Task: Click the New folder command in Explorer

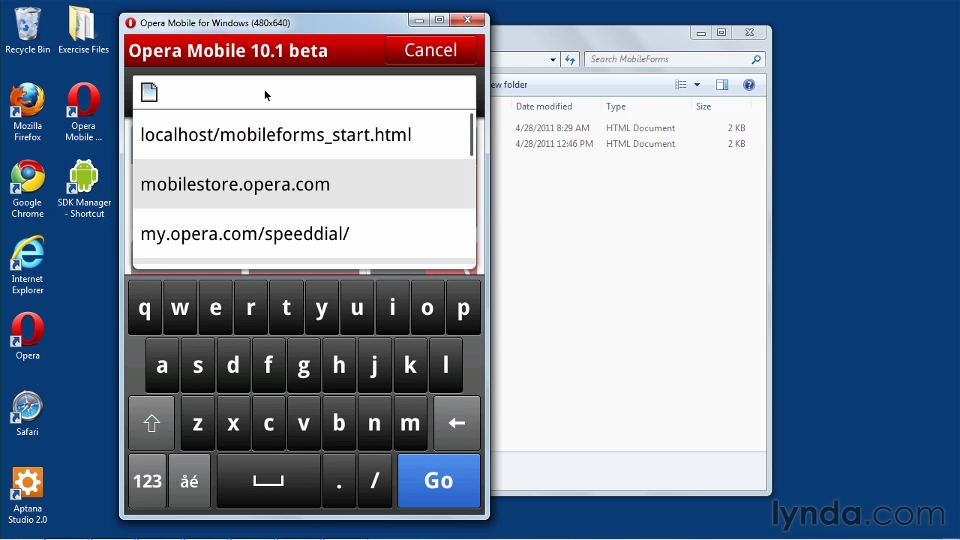Action: 509,84
